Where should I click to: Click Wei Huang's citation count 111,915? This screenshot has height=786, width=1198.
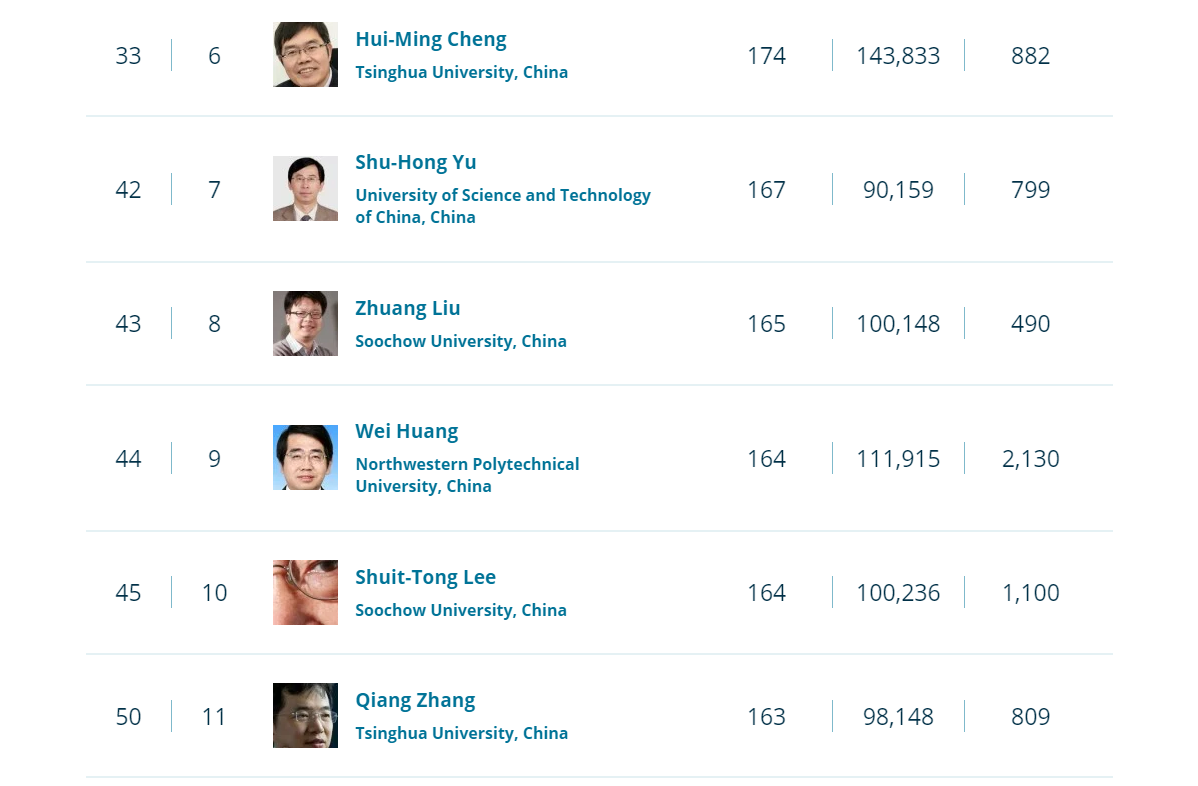coord(898,458)
